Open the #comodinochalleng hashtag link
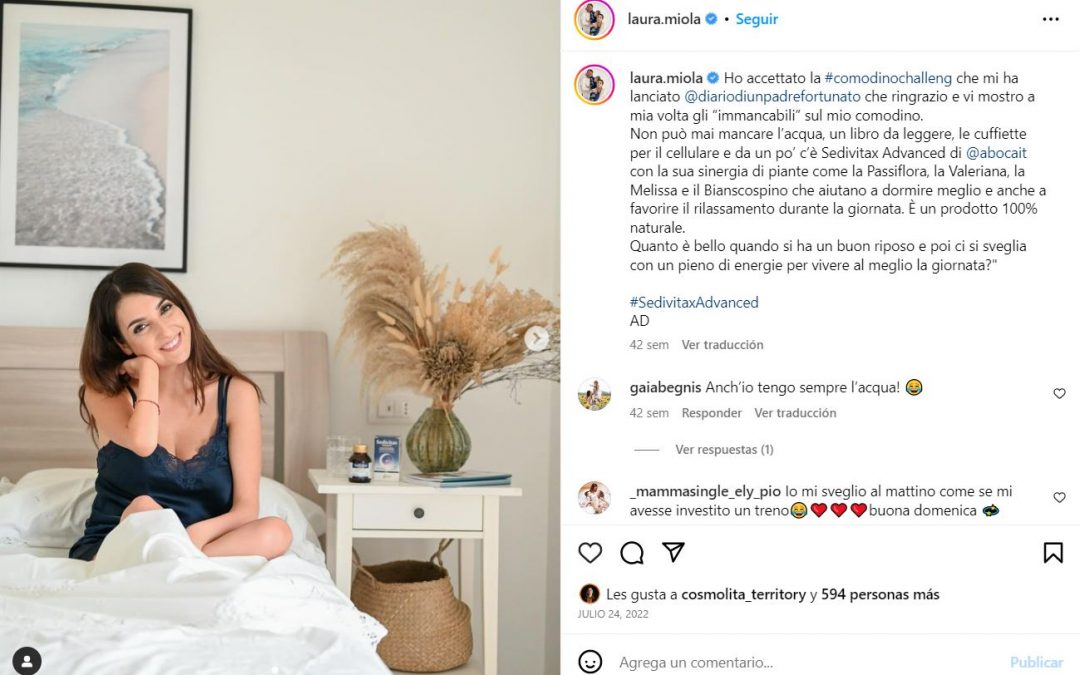Screen dimensions: 1080x675 tap(888, 78)
